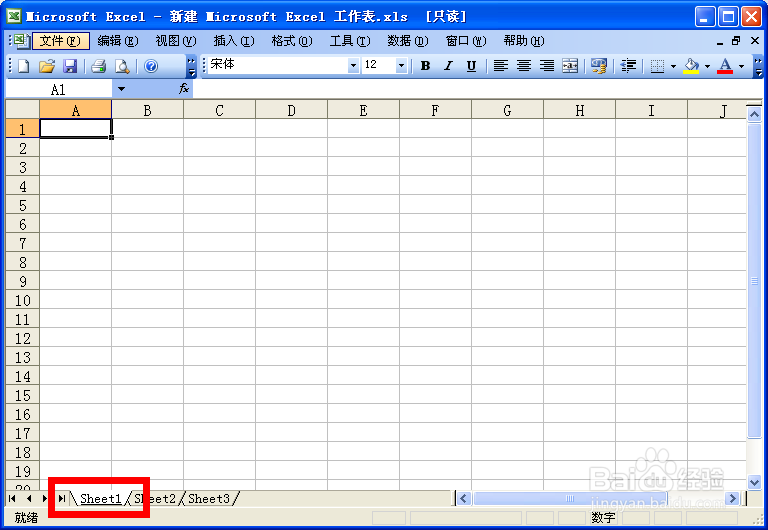Apply fill color with paint bucket
This screenshot has height=530, width=768.
coord(691,66)
